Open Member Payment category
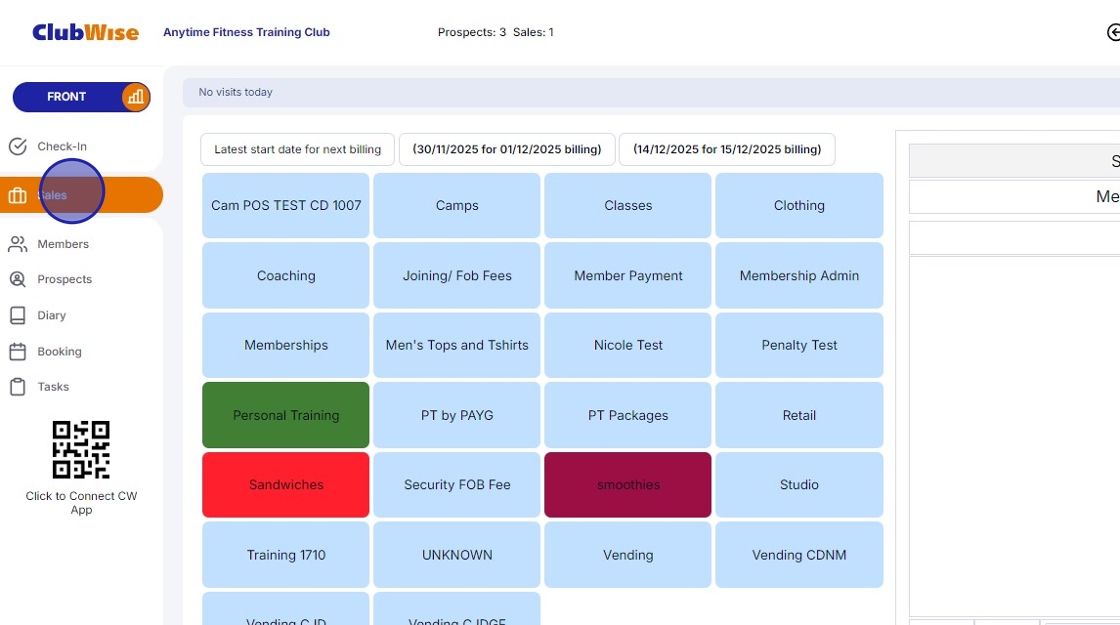The height and width of the screenshot is (625, 1120). 628,276
